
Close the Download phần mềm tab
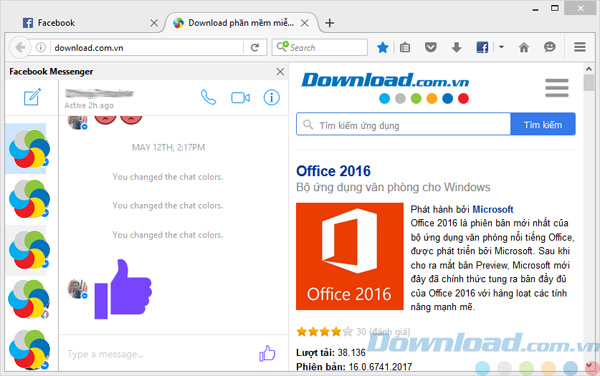[x=305, y=23]
